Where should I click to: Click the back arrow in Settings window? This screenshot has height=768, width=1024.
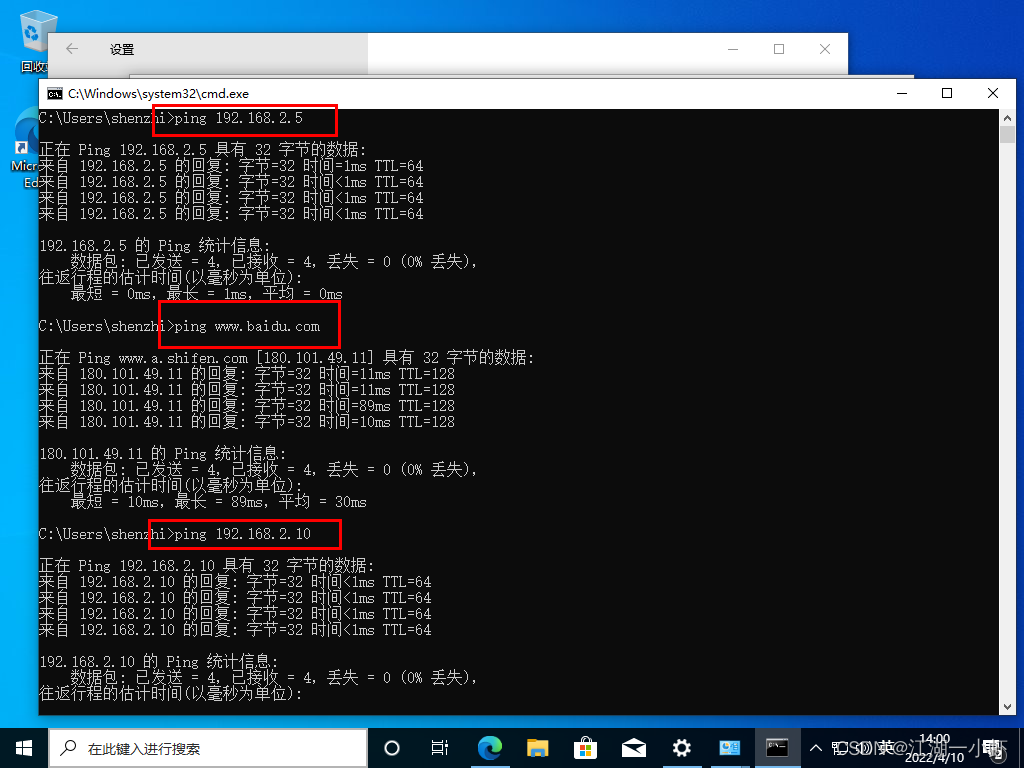[x=72, y=49]
